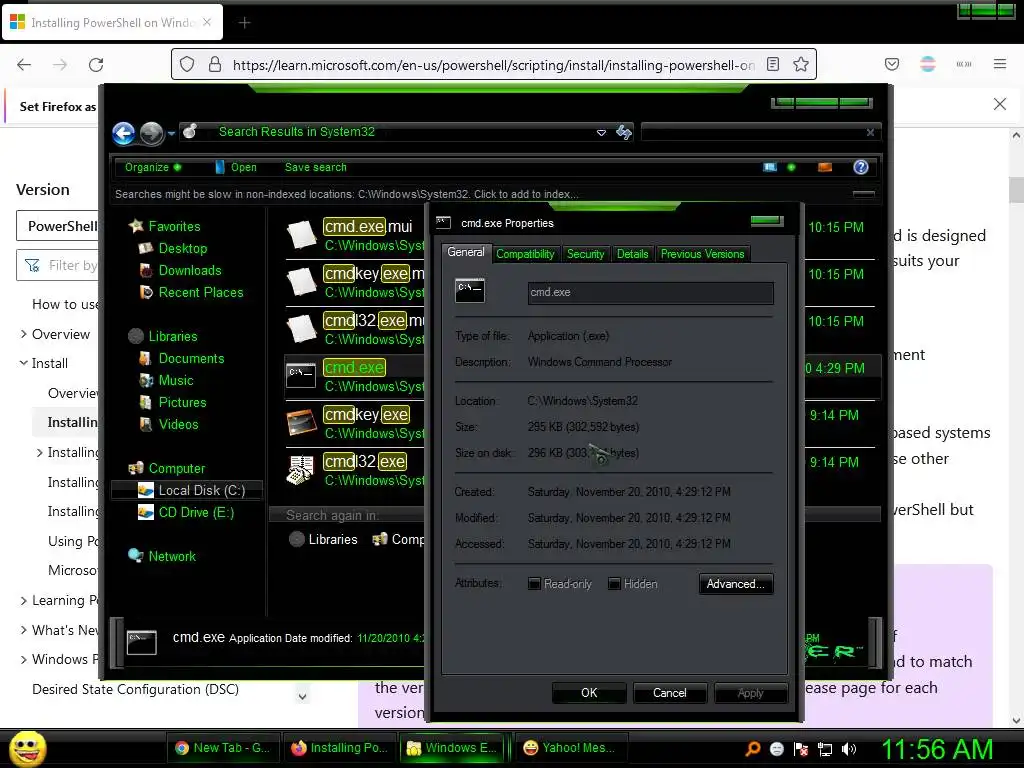1024x768 pixels.
Task: Click Explorer back navigation arrow
Action: (123, 133)
